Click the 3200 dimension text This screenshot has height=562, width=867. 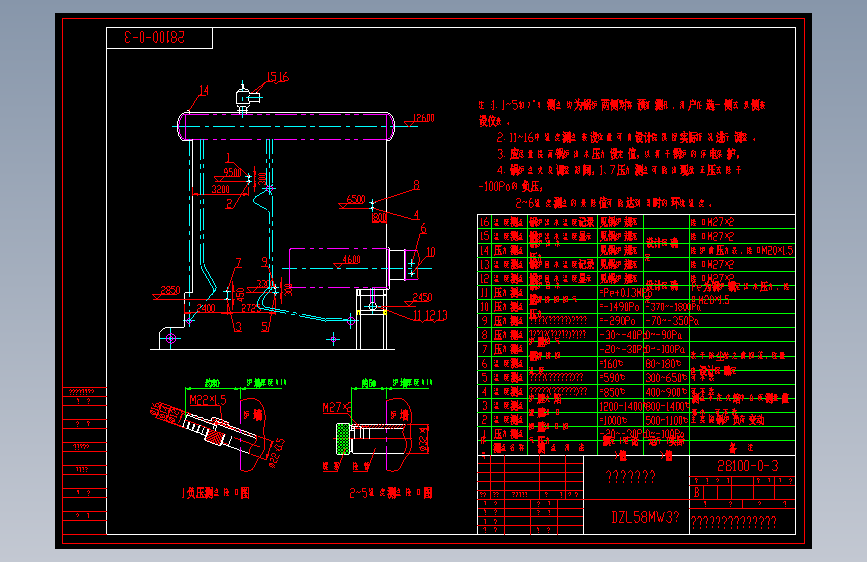(x=221, y=189)
